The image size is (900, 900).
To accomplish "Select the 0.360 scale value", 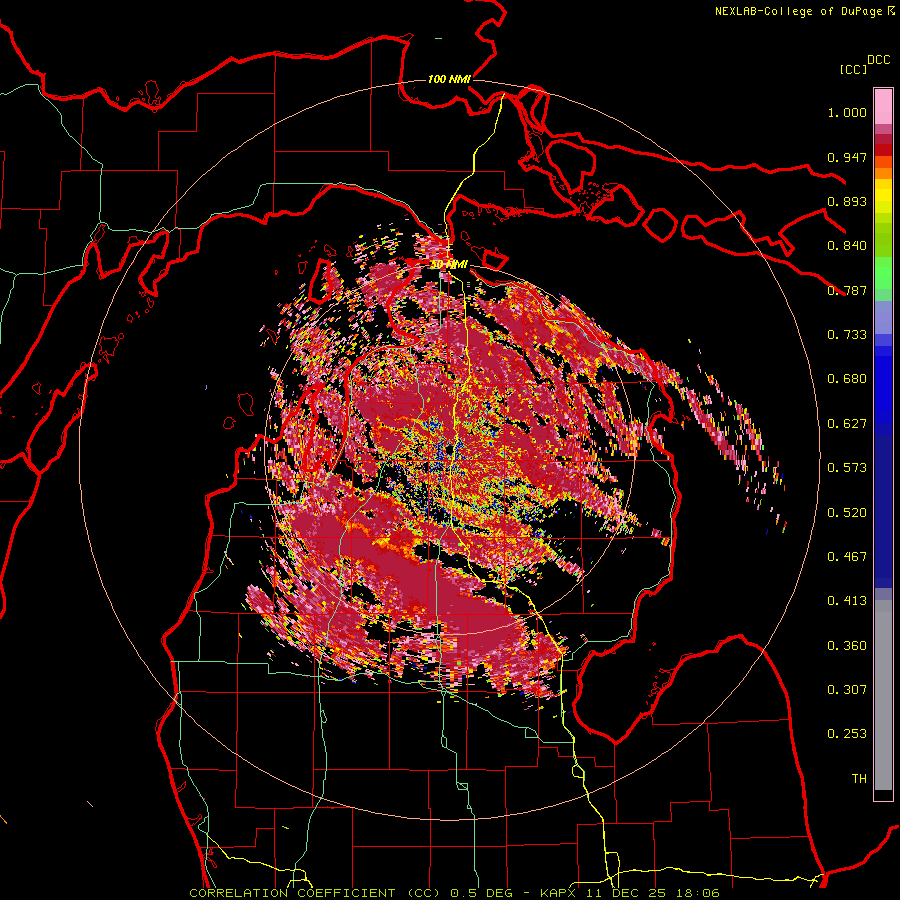I will 847,646.
